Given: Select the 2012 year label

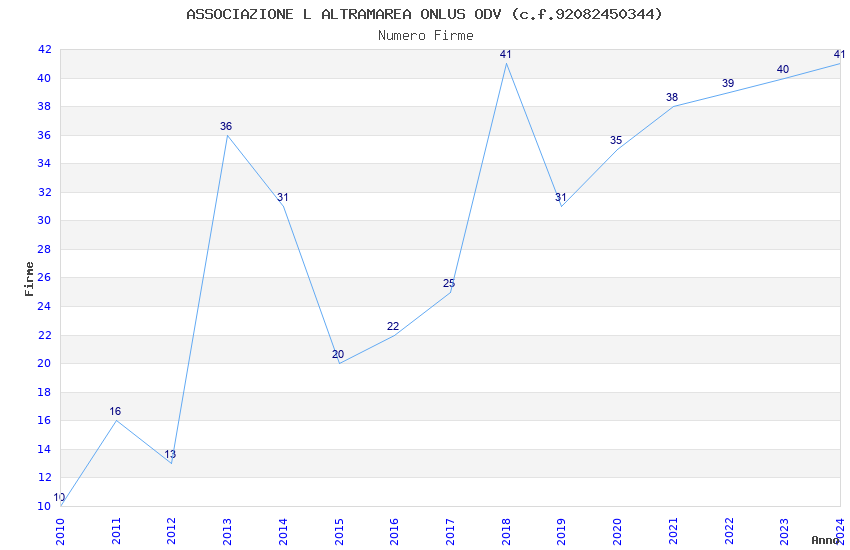Looking at the screenshot, I should coord(171,531).
